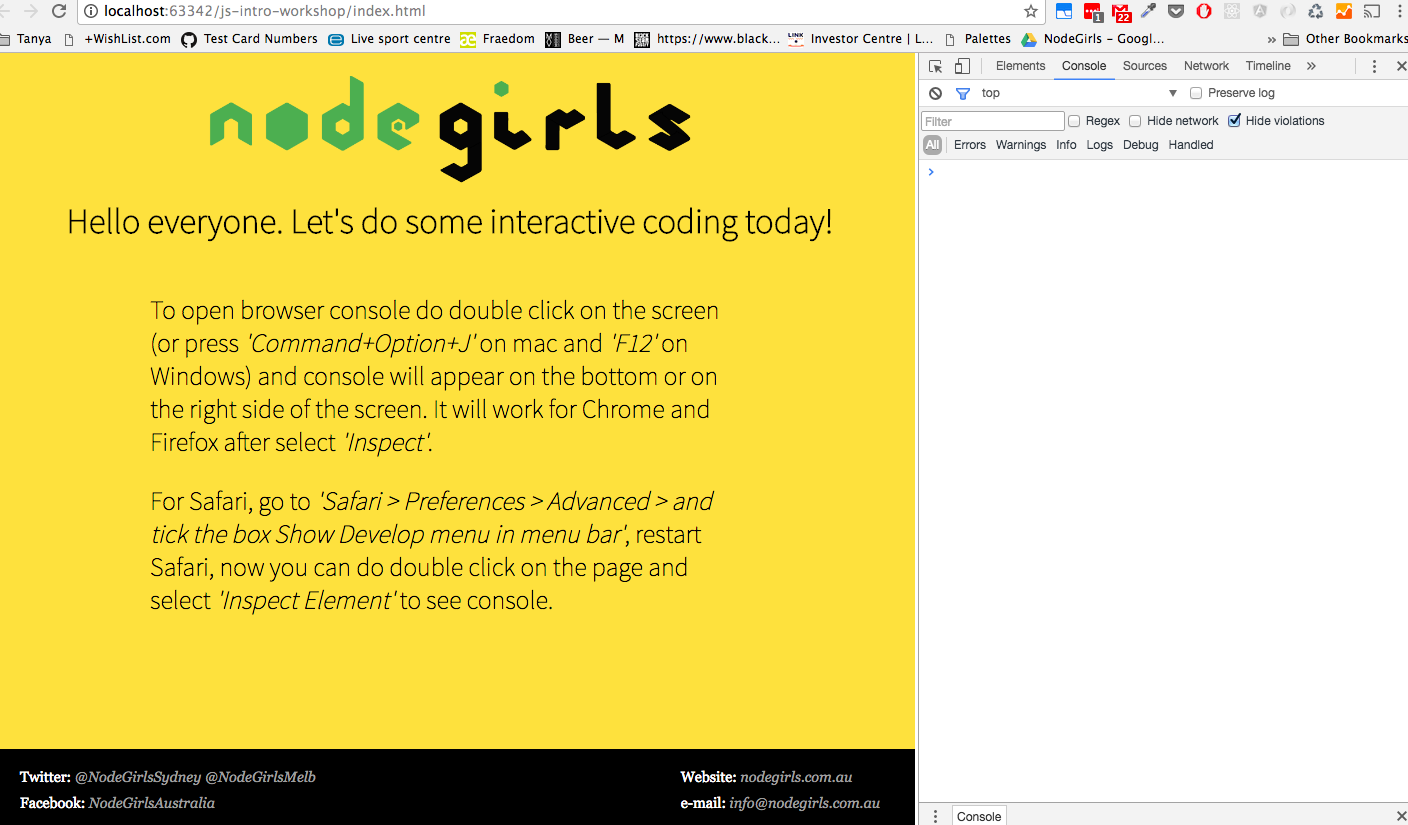Filter console by Debug
This screenshot has height=825, width=1408.
tap(1141, 145)
